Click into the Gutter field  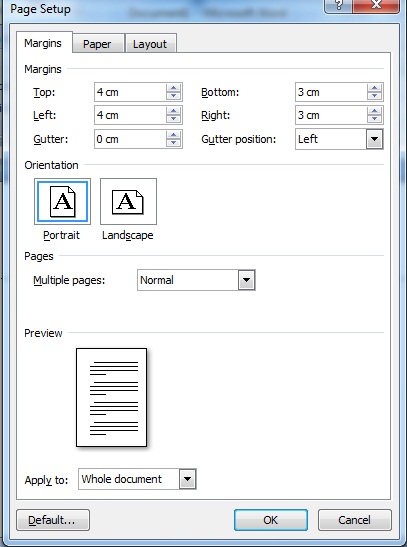pyautogui.click(x=130, y=139)
